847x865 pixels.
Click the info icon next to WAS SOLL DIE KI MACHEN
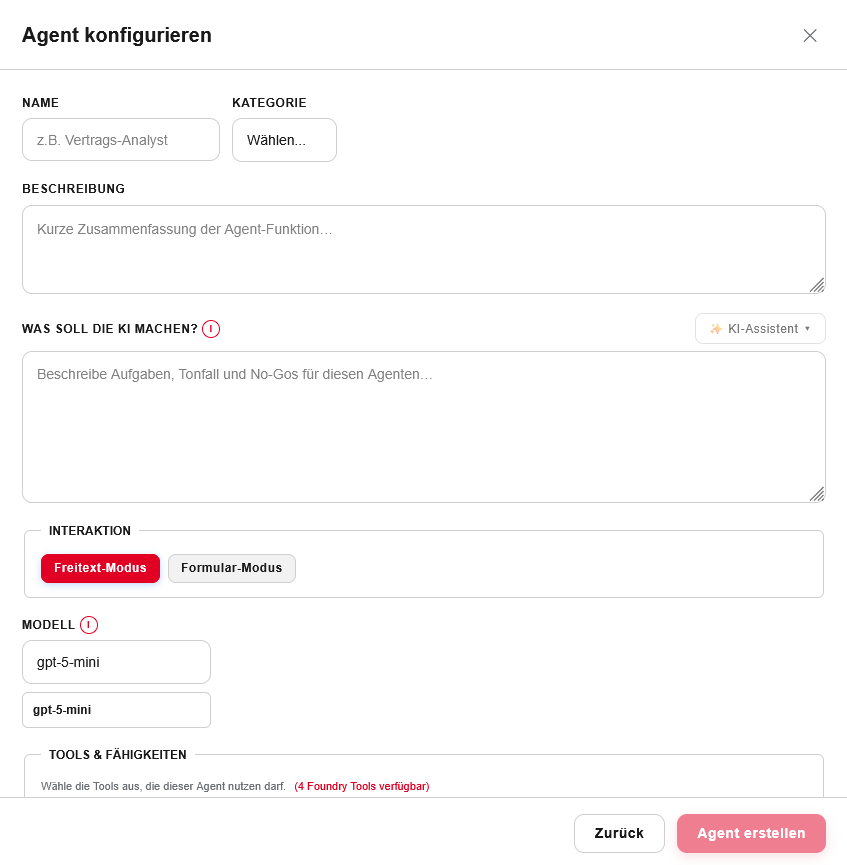coord(211,328)
